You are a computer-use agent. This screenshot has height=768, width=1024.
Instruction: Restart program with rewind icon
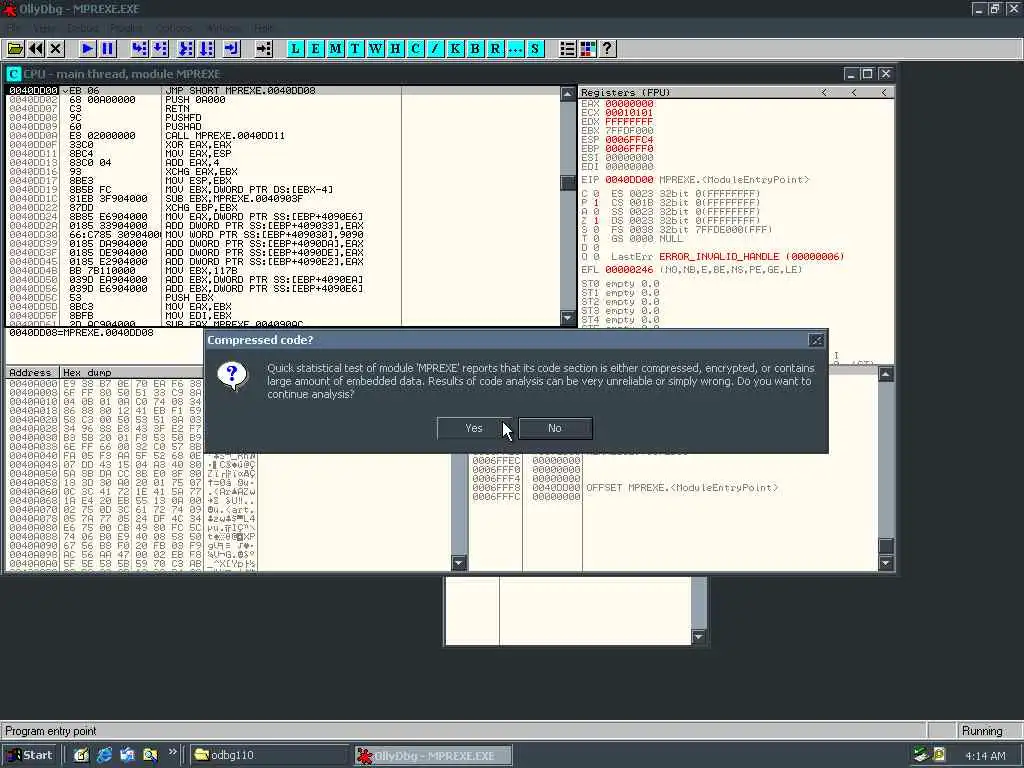coord(36,49)
